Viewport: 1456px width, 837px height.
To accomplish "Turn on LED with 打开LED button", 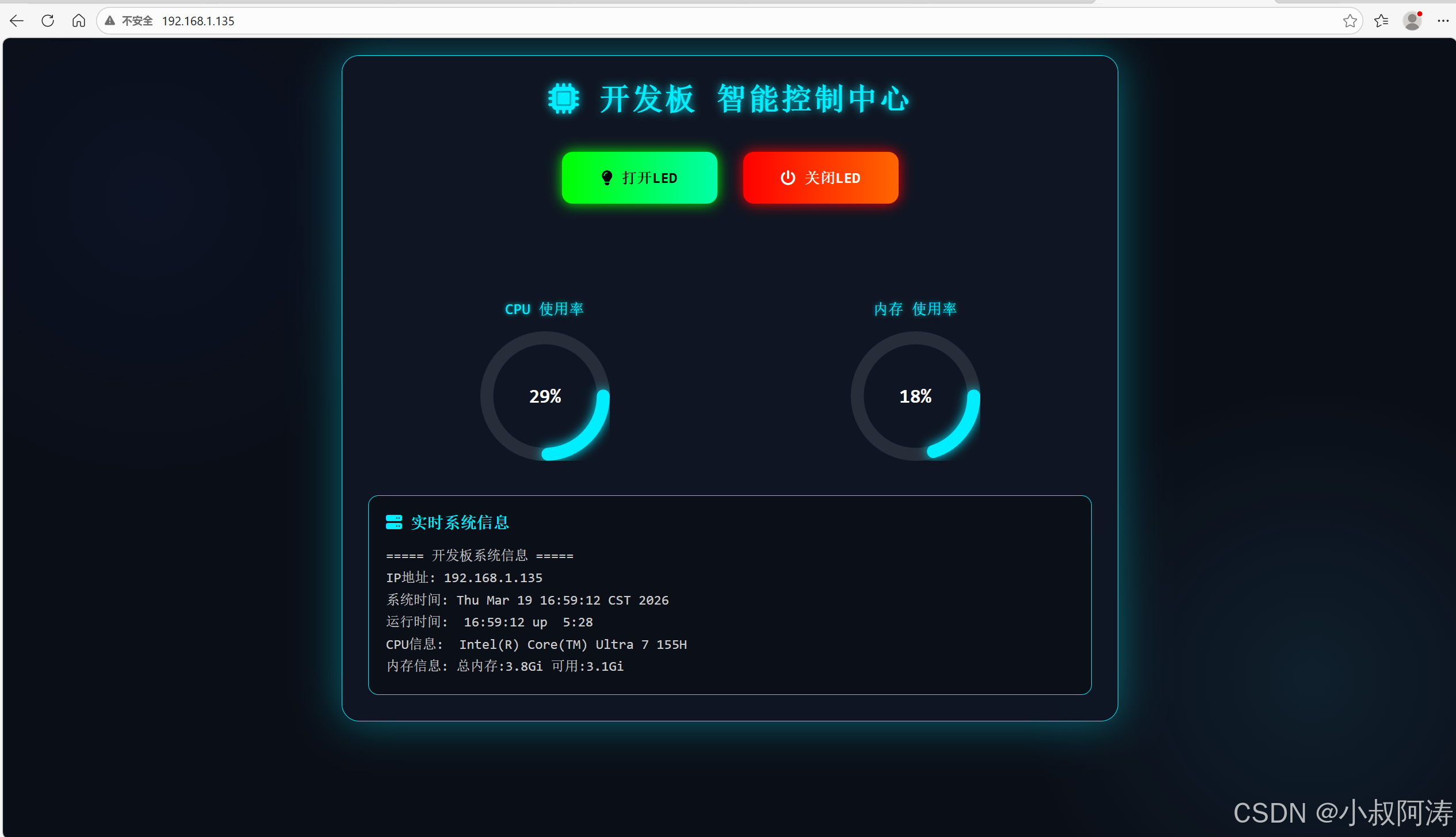I will click(639, 178).
